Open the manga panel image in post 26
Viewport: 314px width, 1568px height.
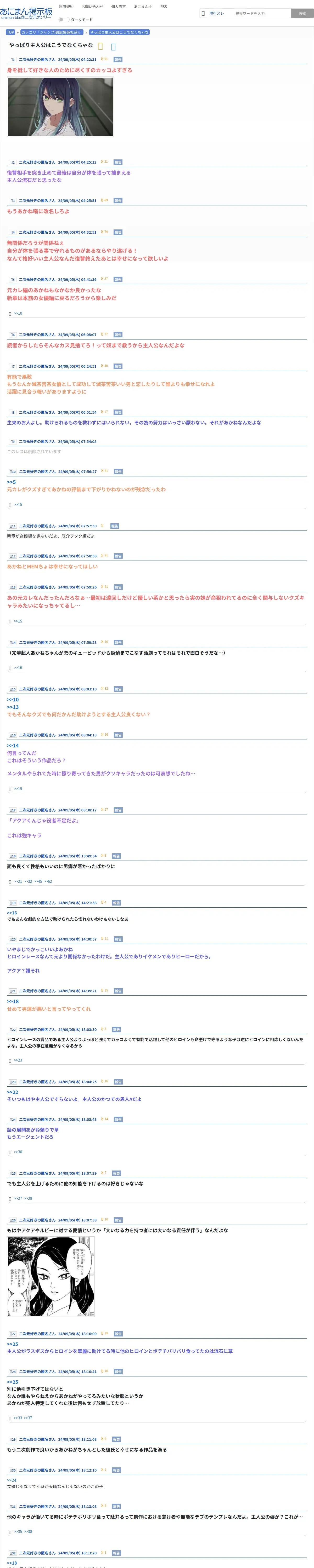pos(51,1276)
